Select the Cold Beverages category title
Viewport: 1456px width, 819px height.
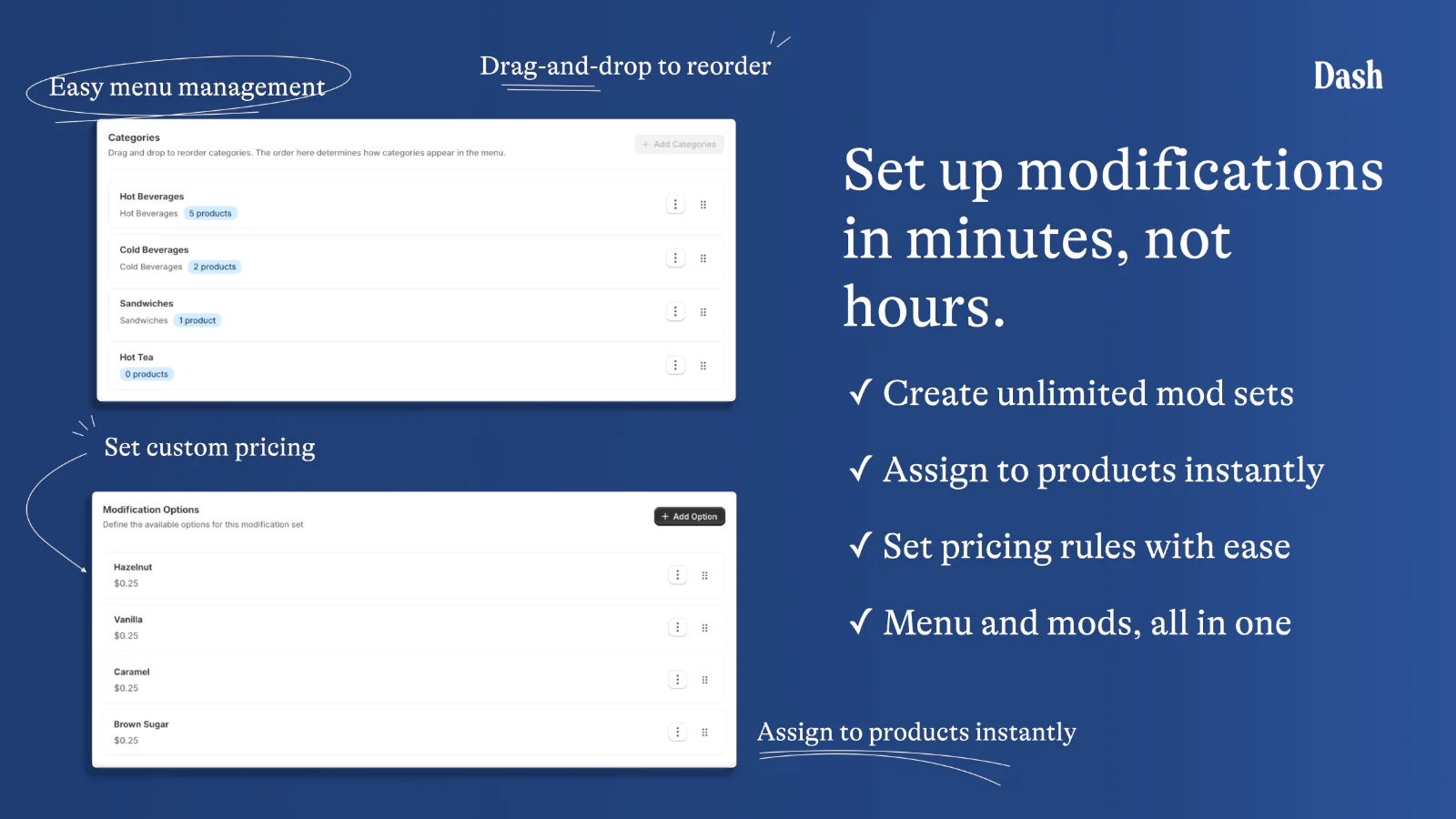pyautogui.click(x=155, y=250)
